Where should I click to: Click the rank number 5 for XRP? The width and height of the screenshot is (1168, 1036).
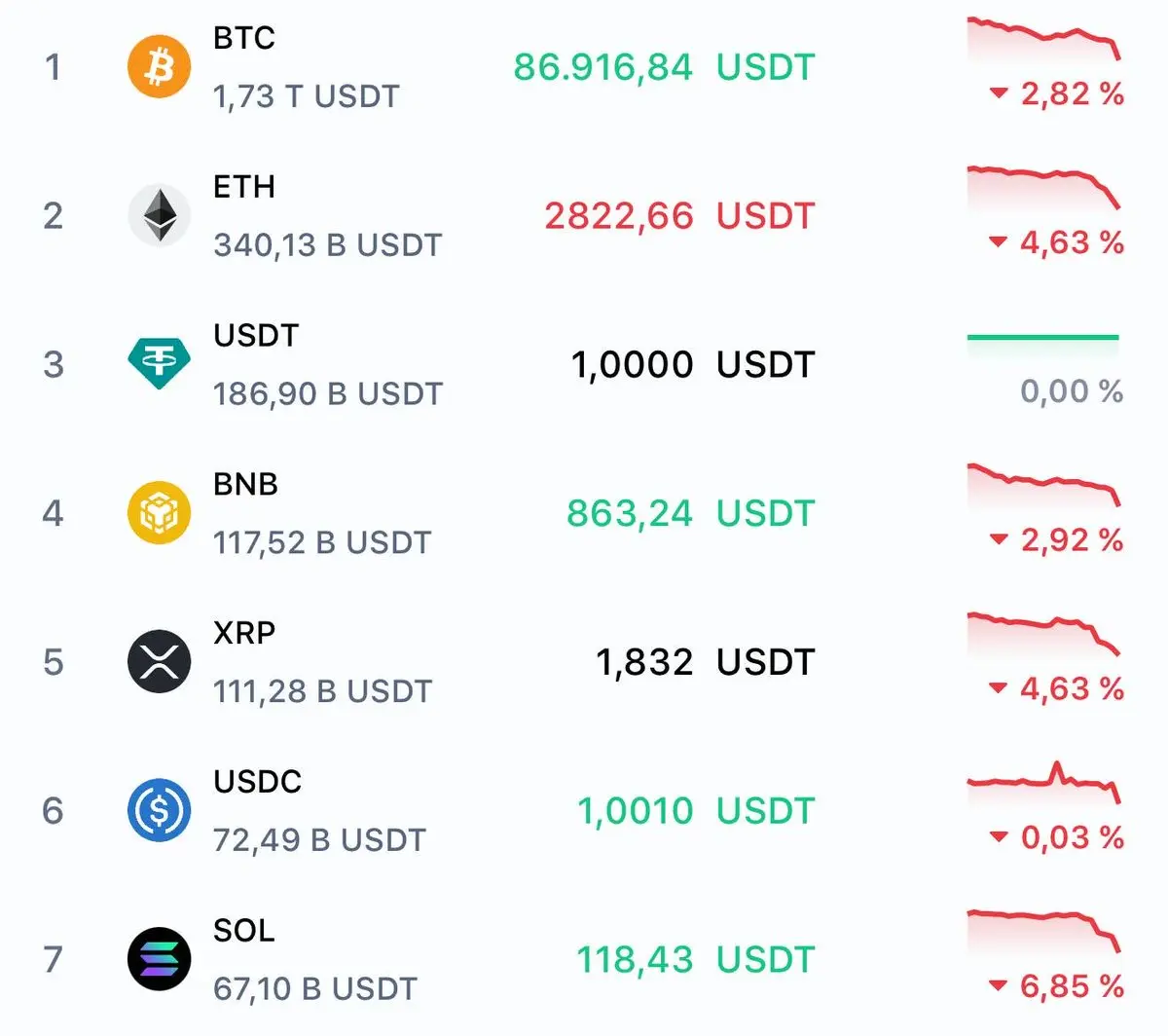(54, 662)
